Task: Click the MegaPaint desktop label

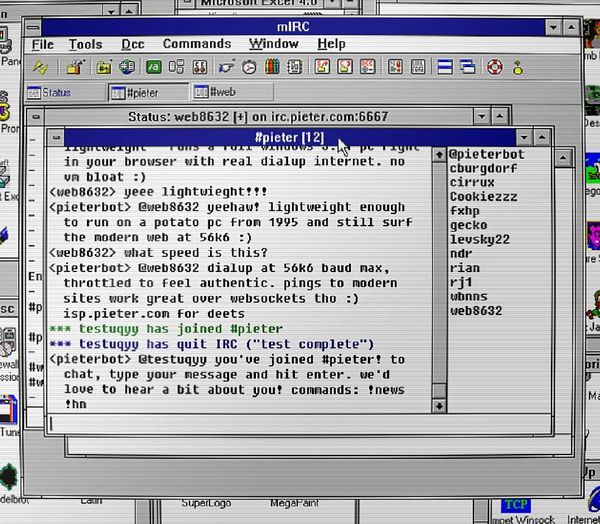Action: click(x=294, y=503)
